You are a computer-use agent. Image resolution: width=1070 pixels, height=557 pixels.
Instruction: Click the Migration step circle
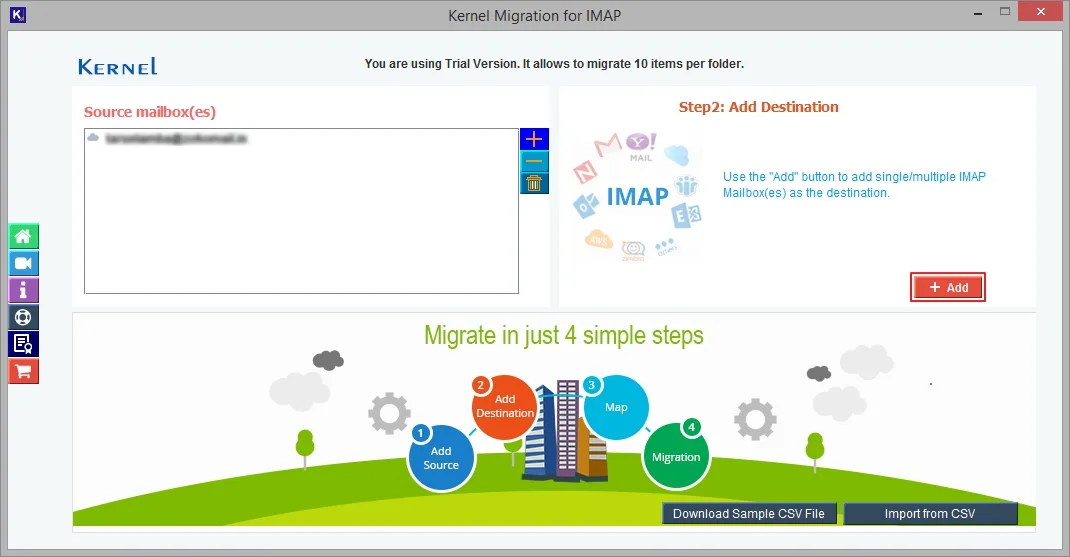pos(676,455)
